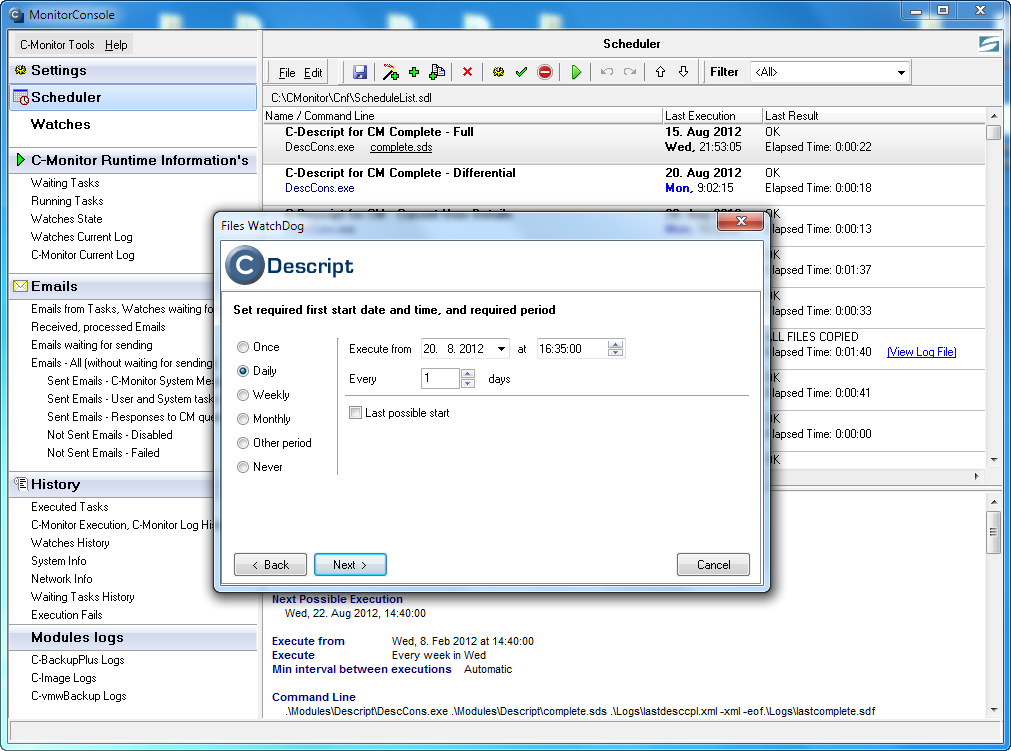
Task: Open the Execute from date dropdown
Action: tap(501, 349)
